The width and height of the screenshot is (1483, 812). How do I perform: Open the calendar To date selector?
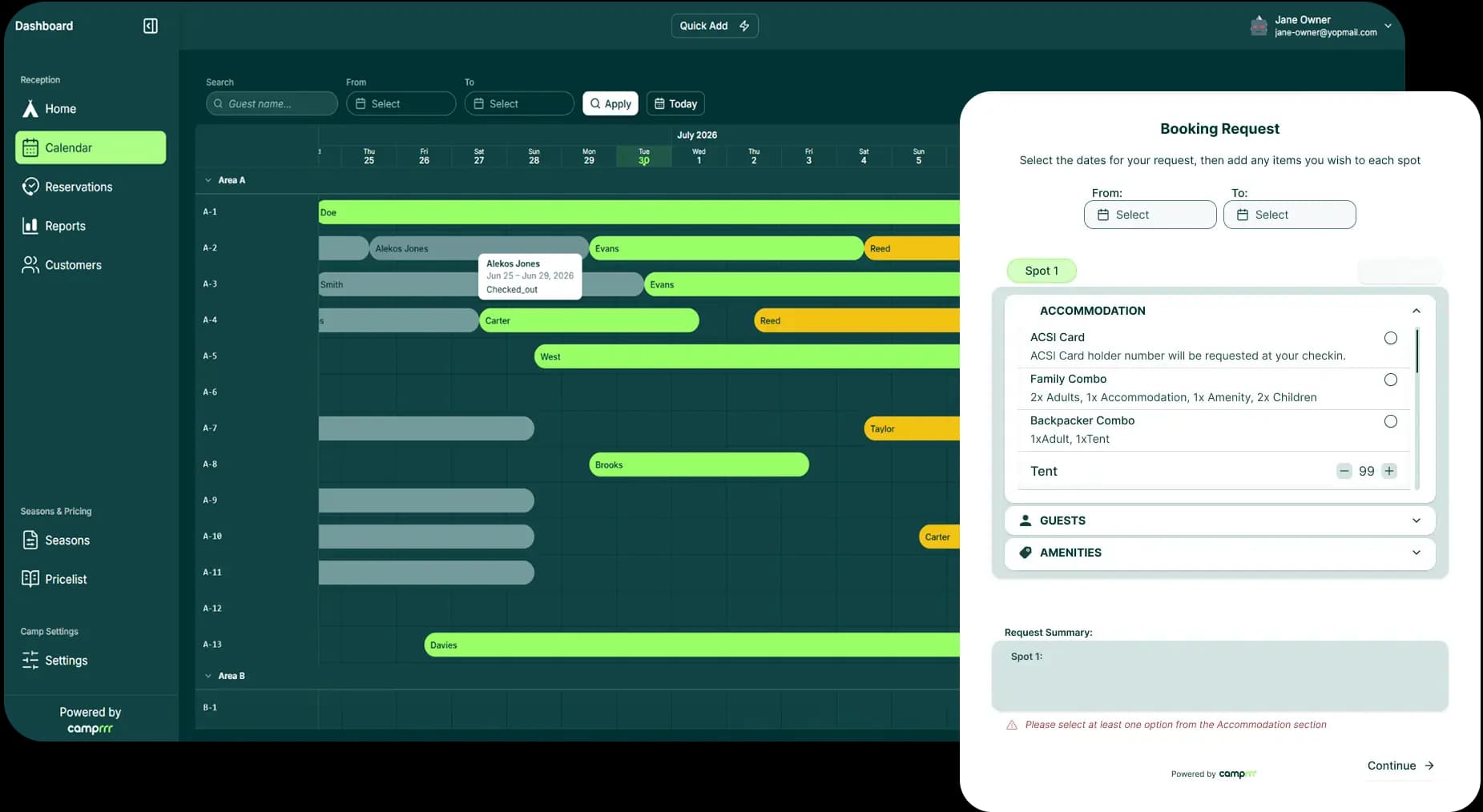519,103
